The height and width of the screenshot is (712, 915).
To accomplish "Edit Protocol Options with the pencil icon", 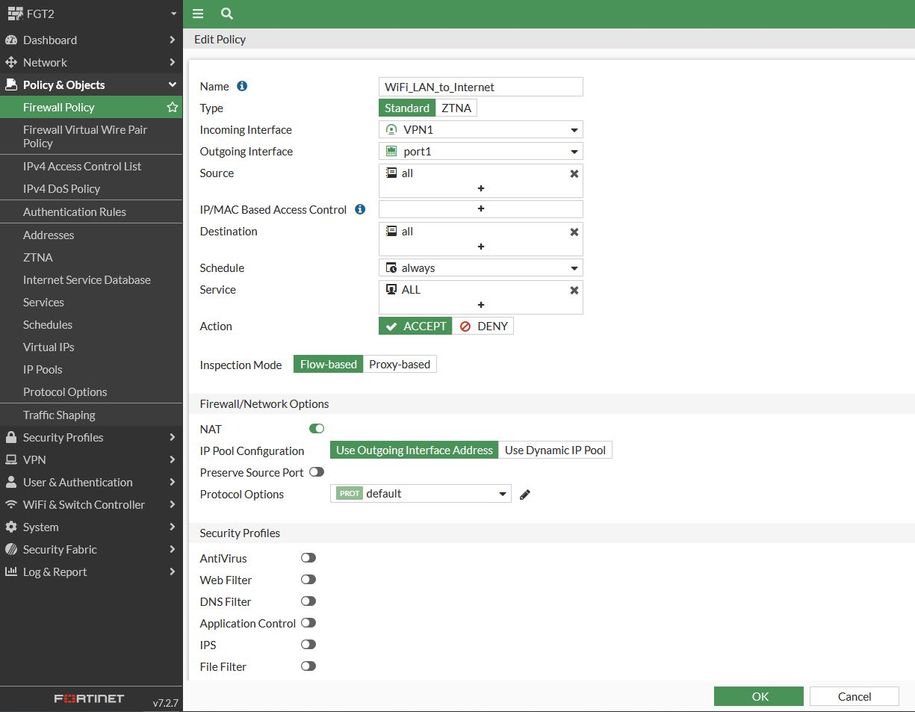I will (x=525, y=494).
